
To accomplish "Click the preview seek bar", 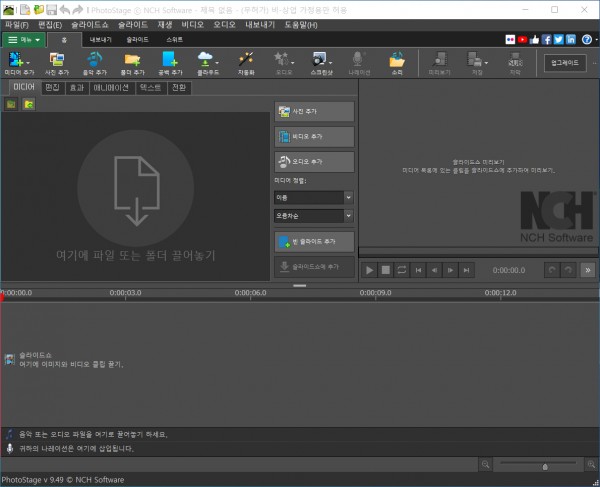I will [x=478, y=252].
